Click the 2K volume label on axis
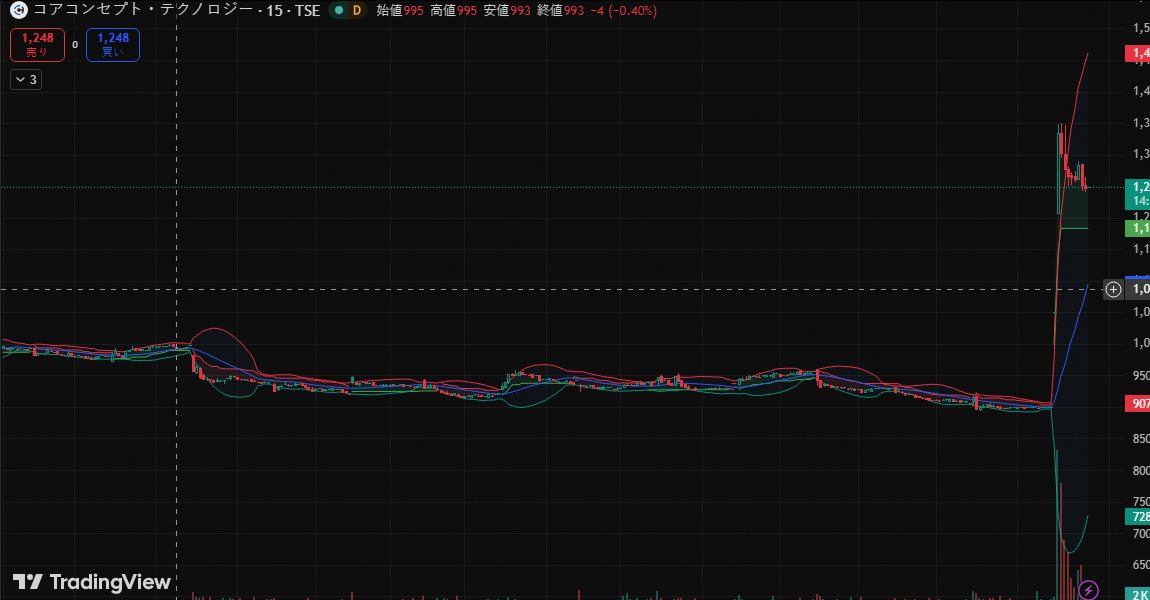 (1138, 593)
